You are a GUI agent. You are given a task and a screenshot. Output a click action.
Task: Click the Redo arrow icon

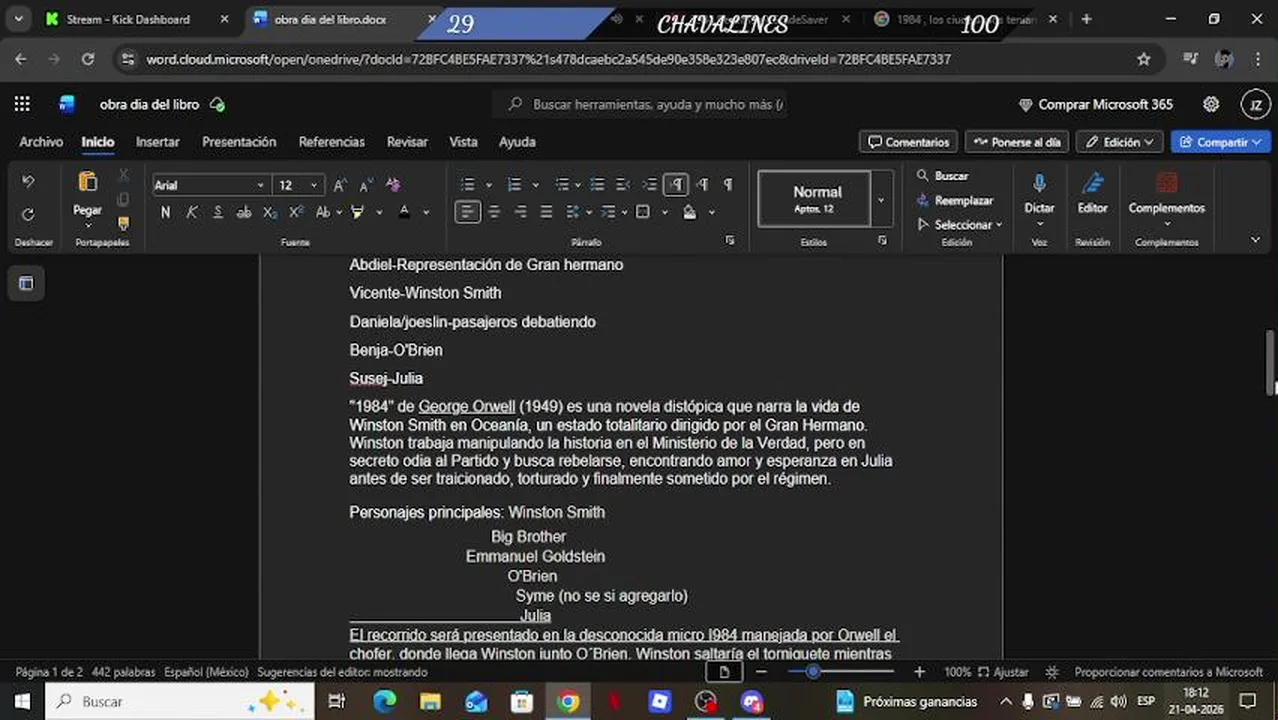click(28, 214)
